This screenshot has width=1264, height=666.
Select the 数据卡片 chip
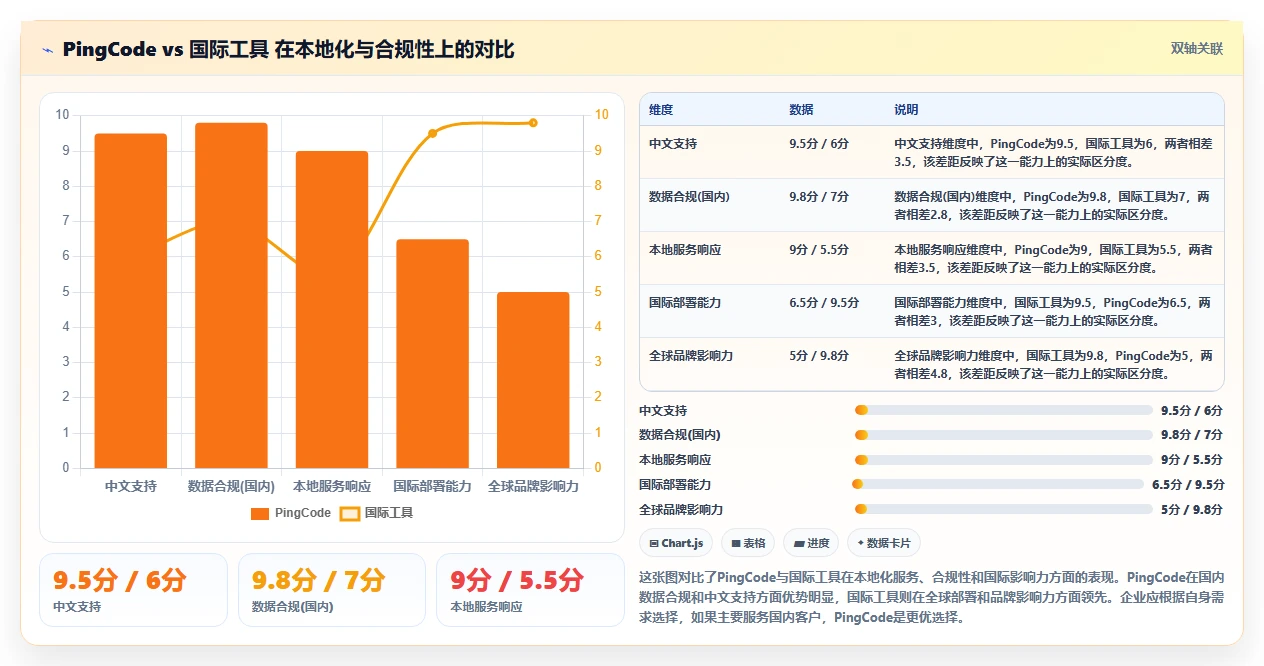pyautogui.click(x=884, y=543)
